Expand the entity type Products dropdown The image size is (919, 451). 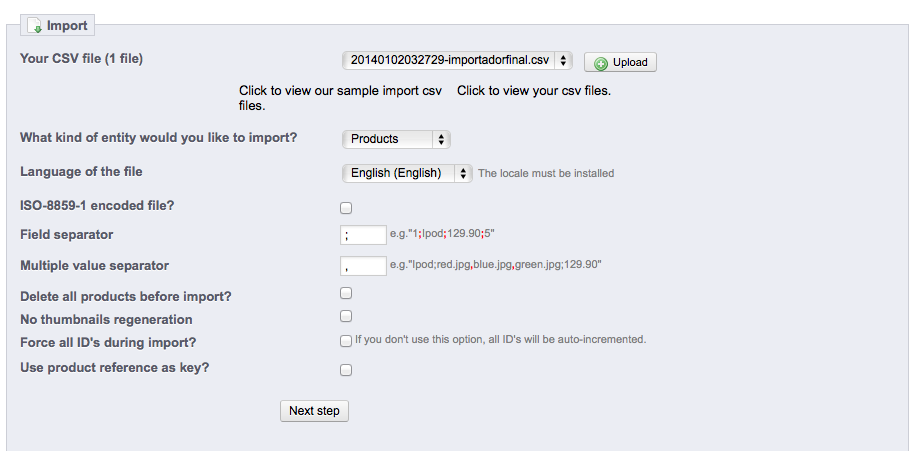point(396,139)
